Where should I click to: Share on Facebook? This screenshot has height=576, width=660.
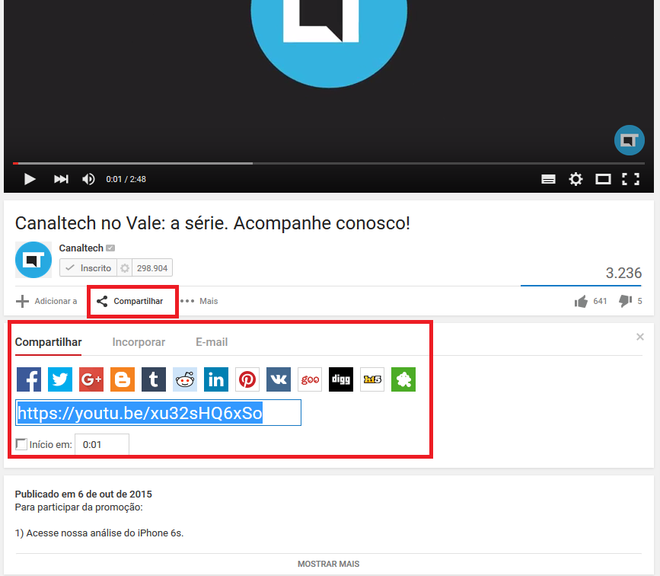(29, 379)
